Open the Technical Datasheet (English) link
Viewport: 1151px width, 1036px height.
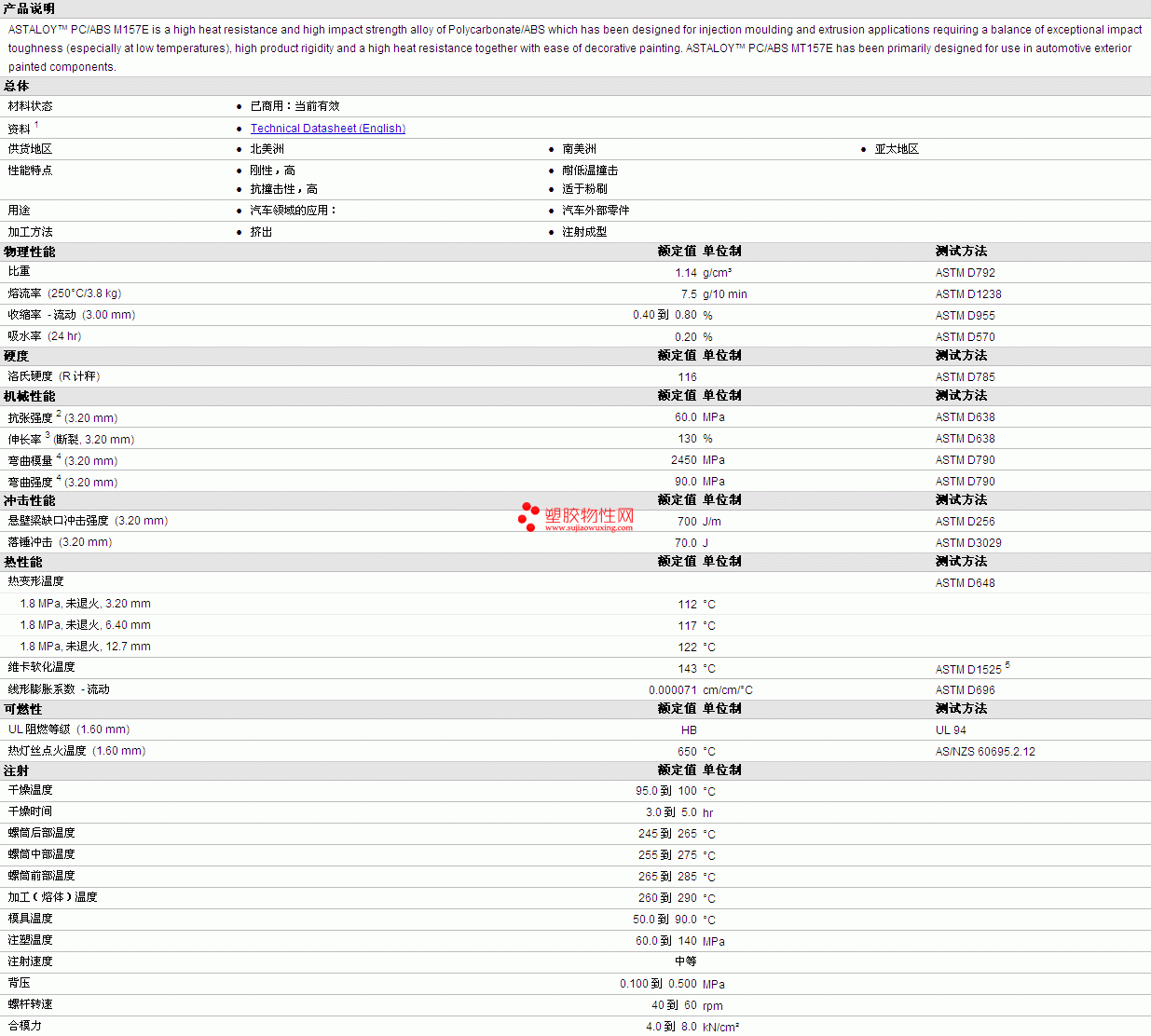point(328,129)
